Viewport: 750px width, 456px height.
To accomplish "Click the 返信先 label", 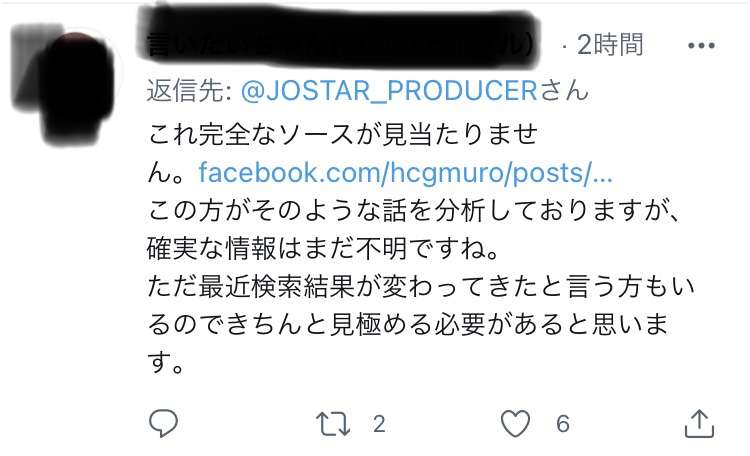I will pos(184,92).
